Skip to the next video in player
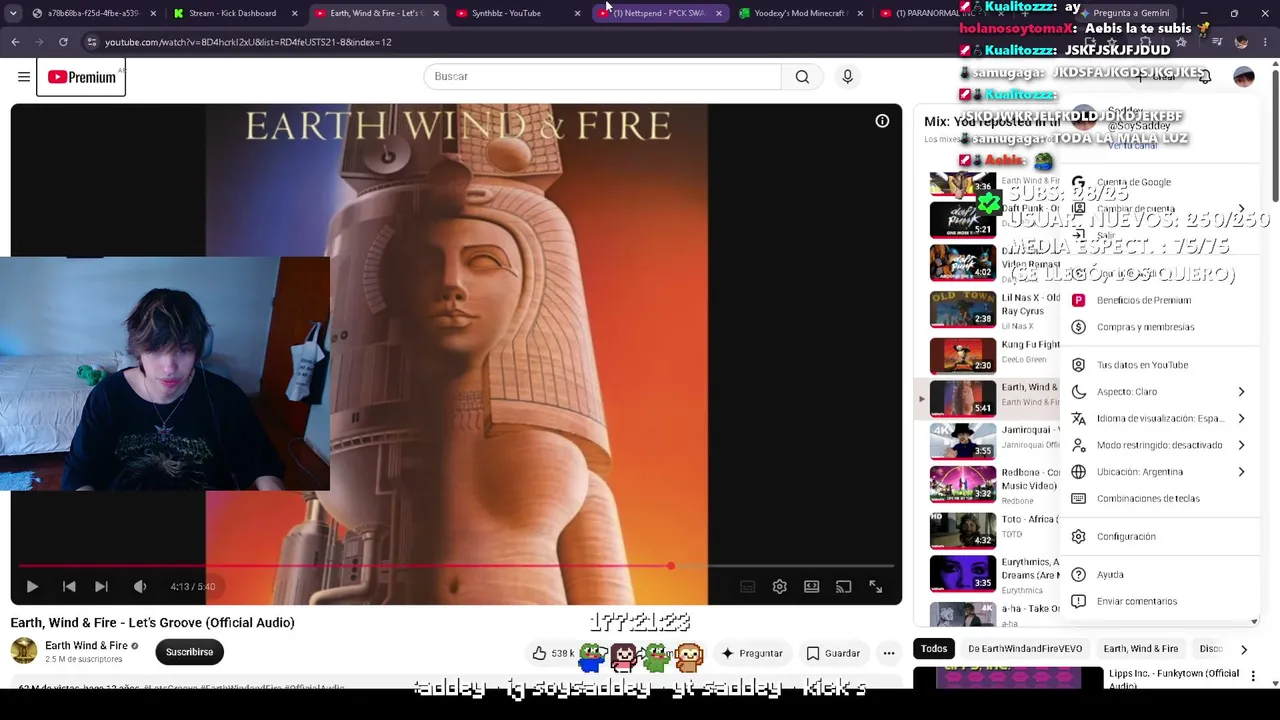 point(101,587)
